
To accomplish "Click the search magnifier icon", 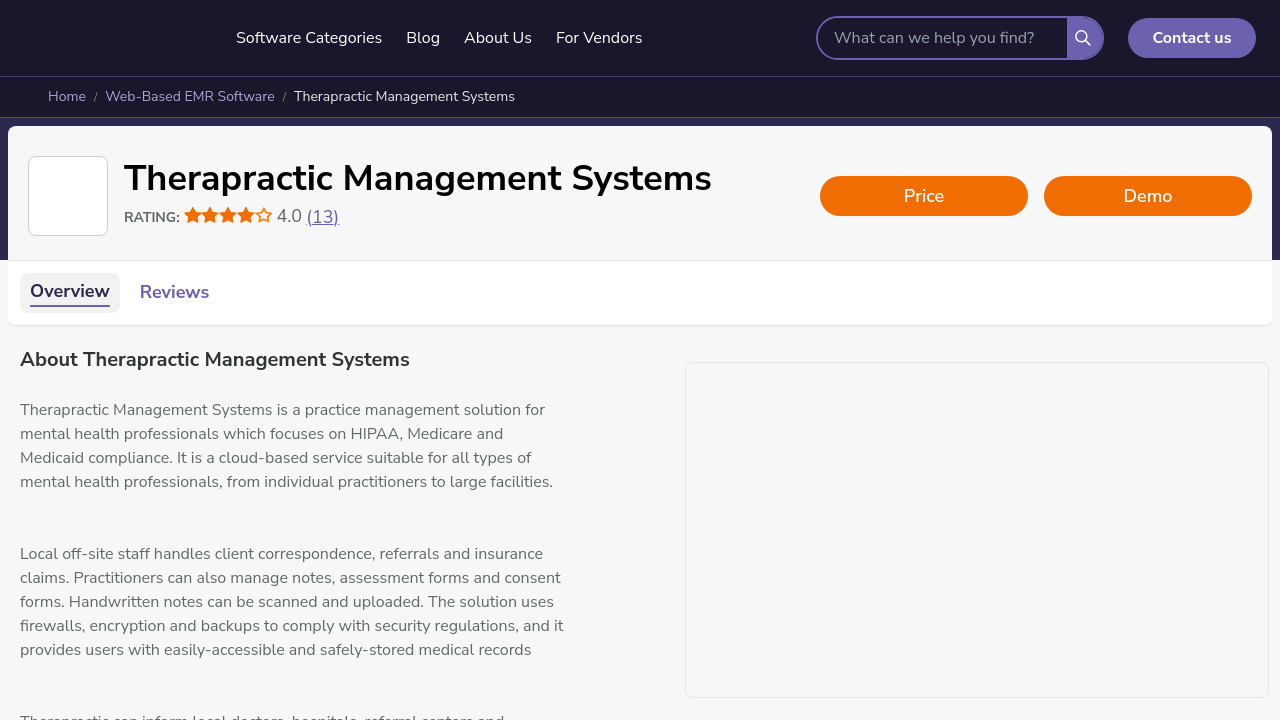I will 1084,38.
